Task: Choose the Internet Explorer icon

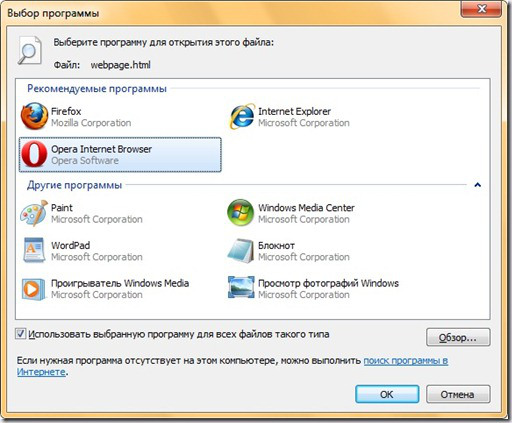Action: [x=242, y=116]
